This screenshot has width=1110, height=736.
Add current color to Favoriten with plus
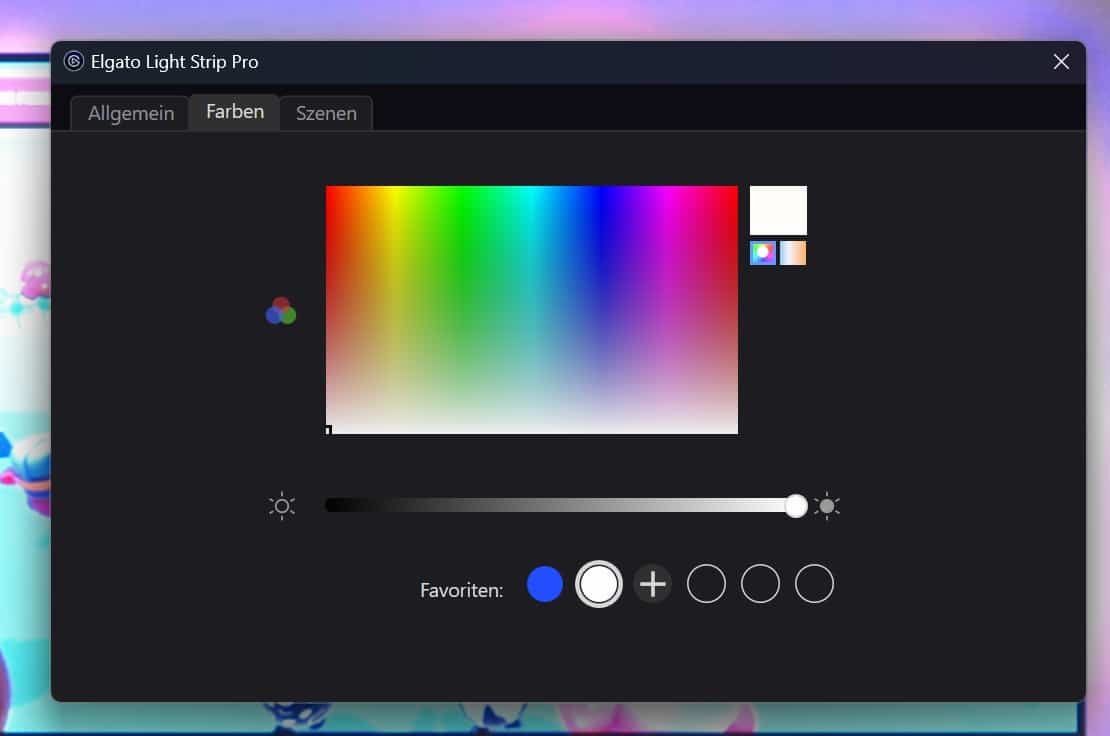click(x=653, y=584)
